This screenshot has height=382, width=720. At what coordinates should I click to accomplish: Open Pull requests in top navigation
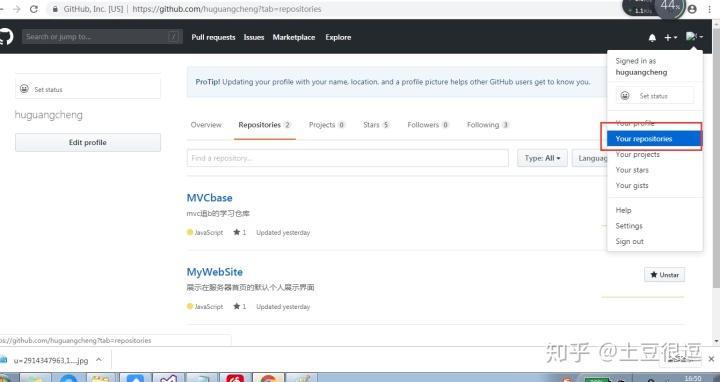213,37
